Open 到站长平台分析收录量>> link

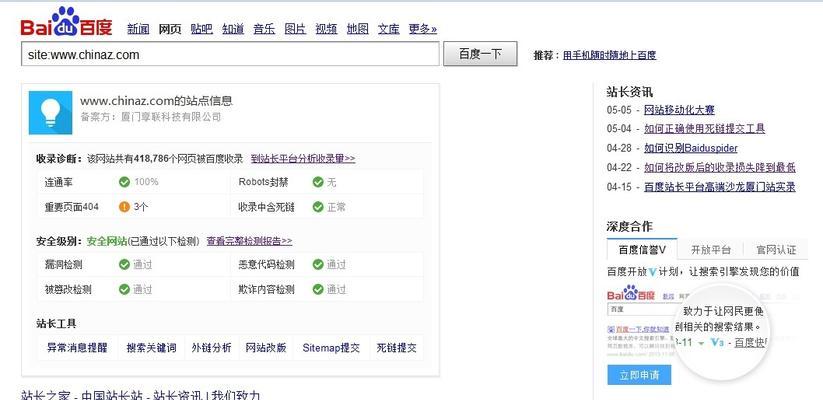click(x=303, y=159)
